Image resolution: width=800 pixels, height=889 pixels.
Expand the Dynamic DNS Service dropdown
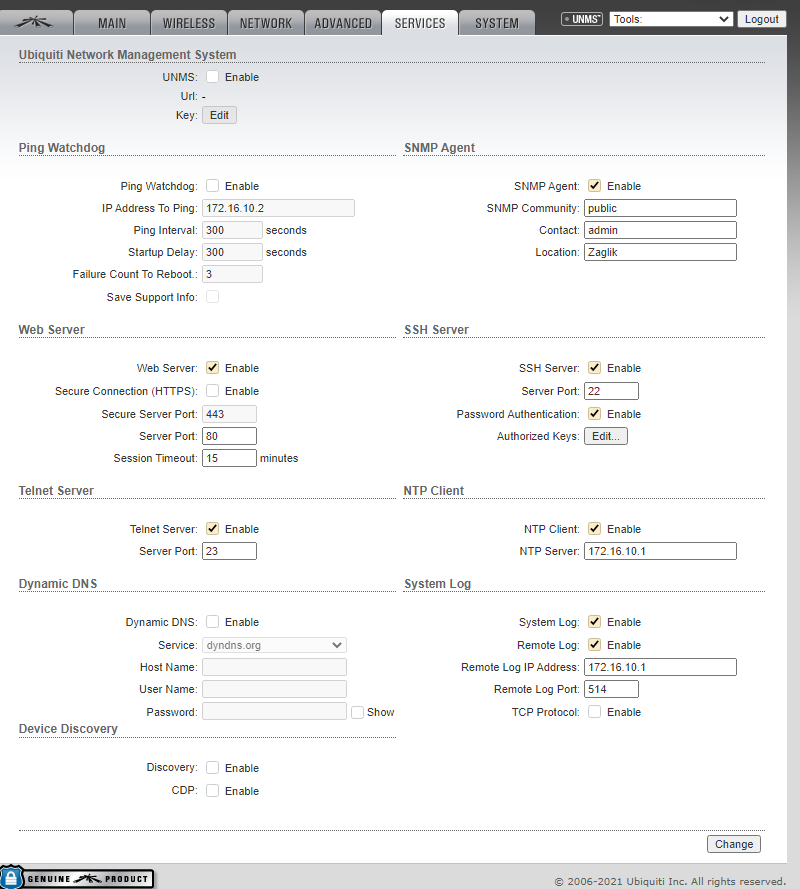[274, 645]
